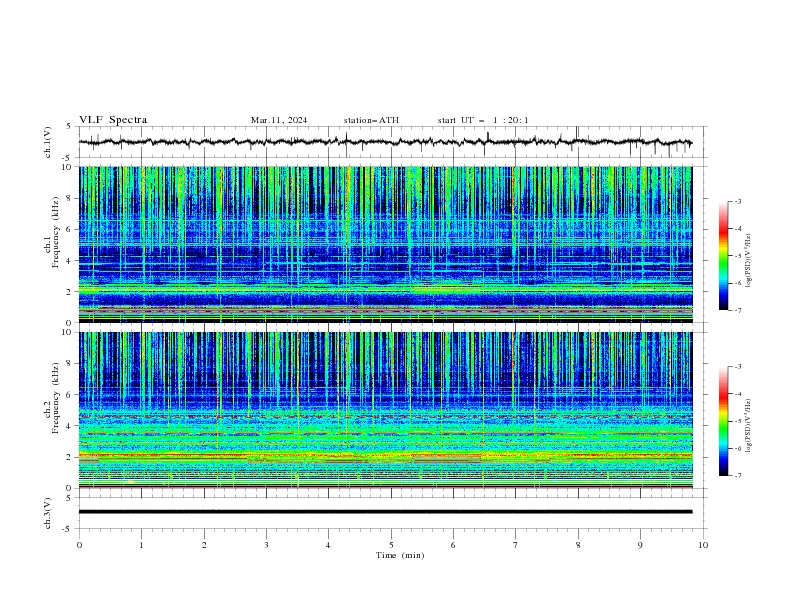Select the "start UT = 1 :20: 1" text
This screenshot has height=612, width=792.
click(483, 120)
